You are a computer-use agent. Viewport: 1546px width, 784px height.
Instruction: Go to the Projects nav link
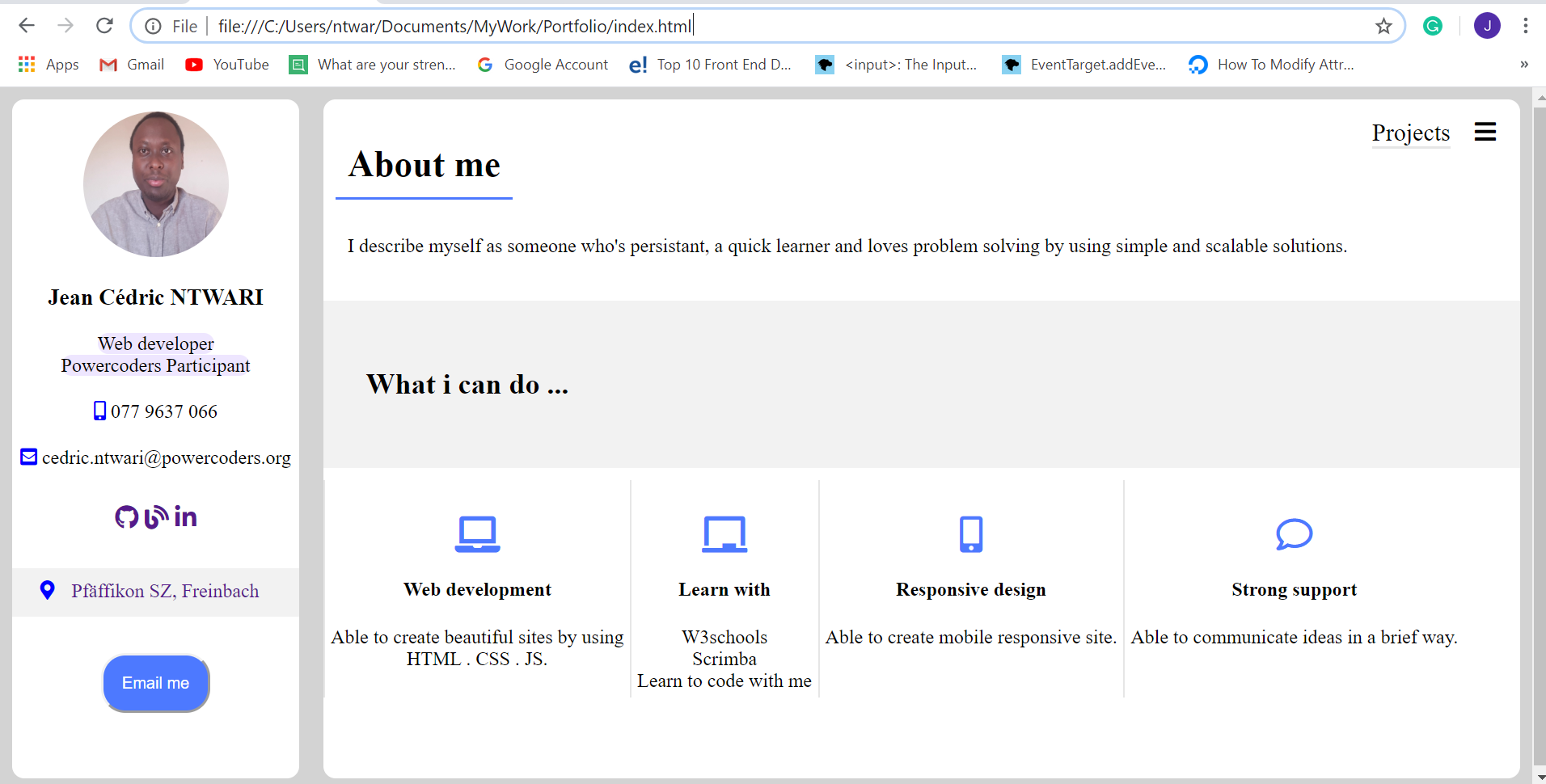[x=1410, y=133]
